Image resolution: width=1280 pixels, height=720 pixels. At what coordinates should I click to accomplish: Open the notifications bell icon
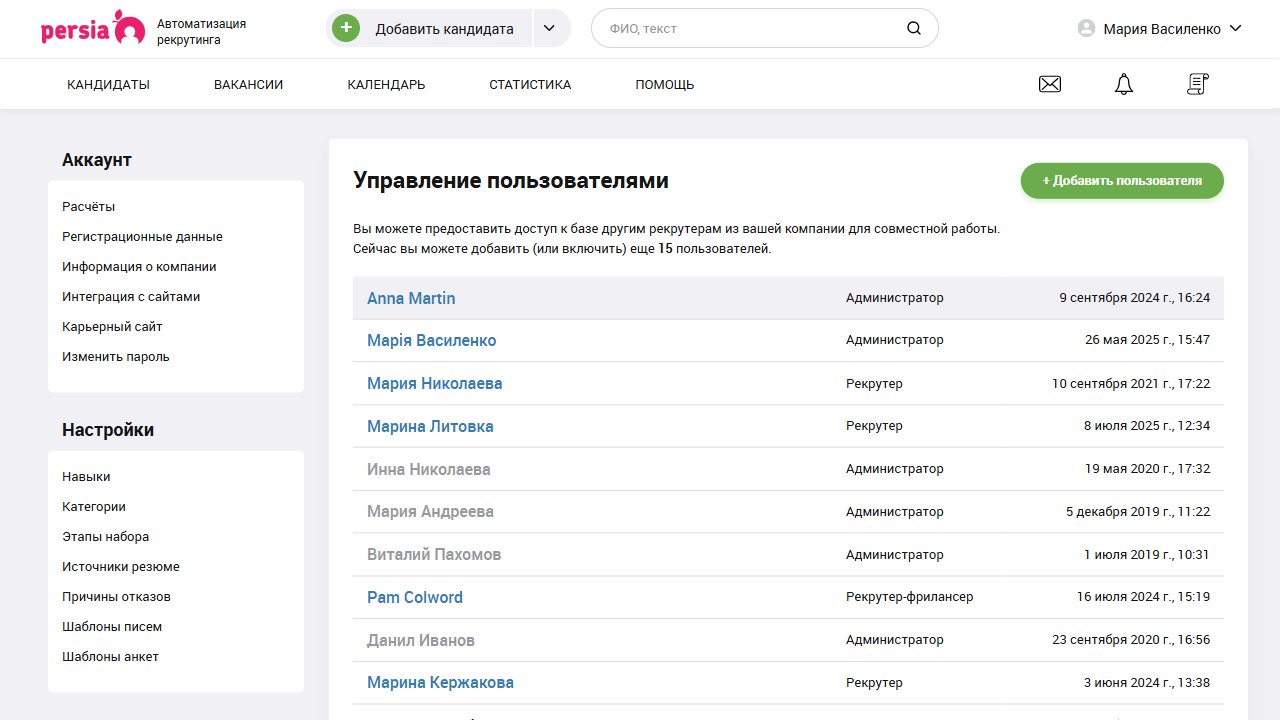(x=1123, y=84)
